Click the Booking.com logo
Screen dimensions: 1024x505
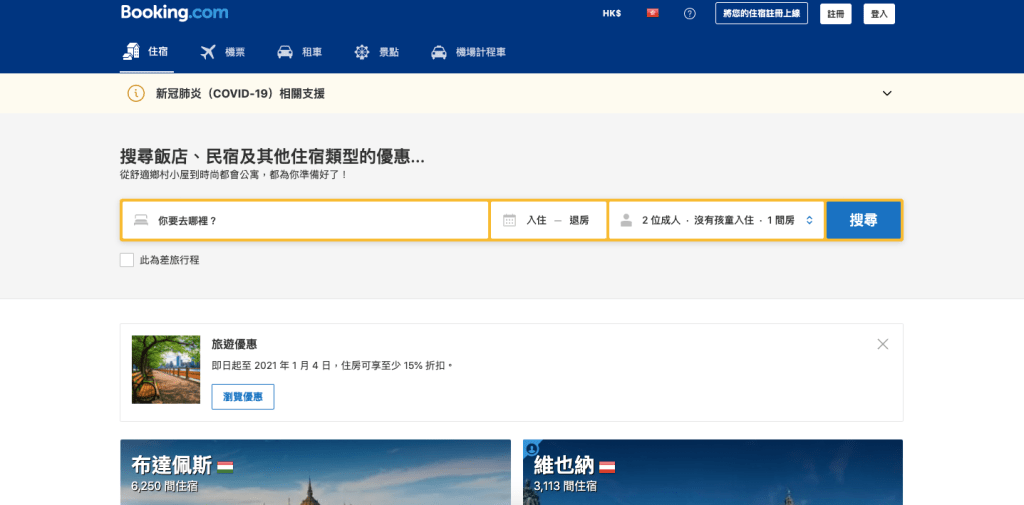174,13
